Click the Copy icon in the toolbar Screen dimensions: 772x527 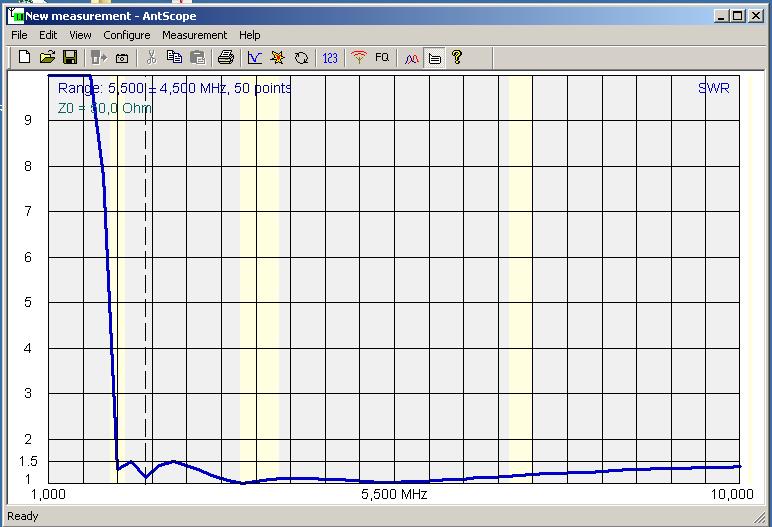click(174, 57)
